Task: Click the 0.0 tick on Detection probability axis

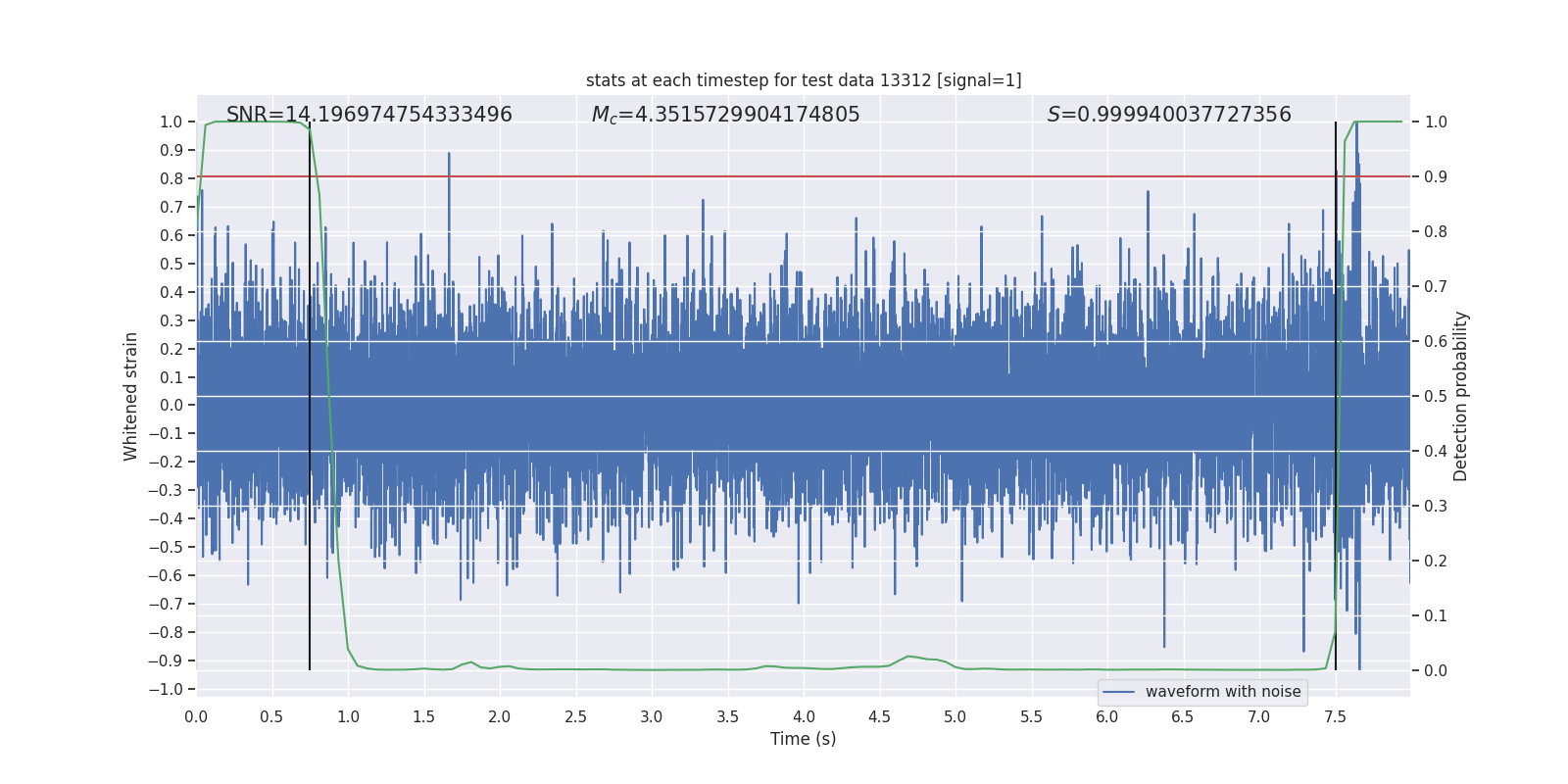Action: 1436,671
